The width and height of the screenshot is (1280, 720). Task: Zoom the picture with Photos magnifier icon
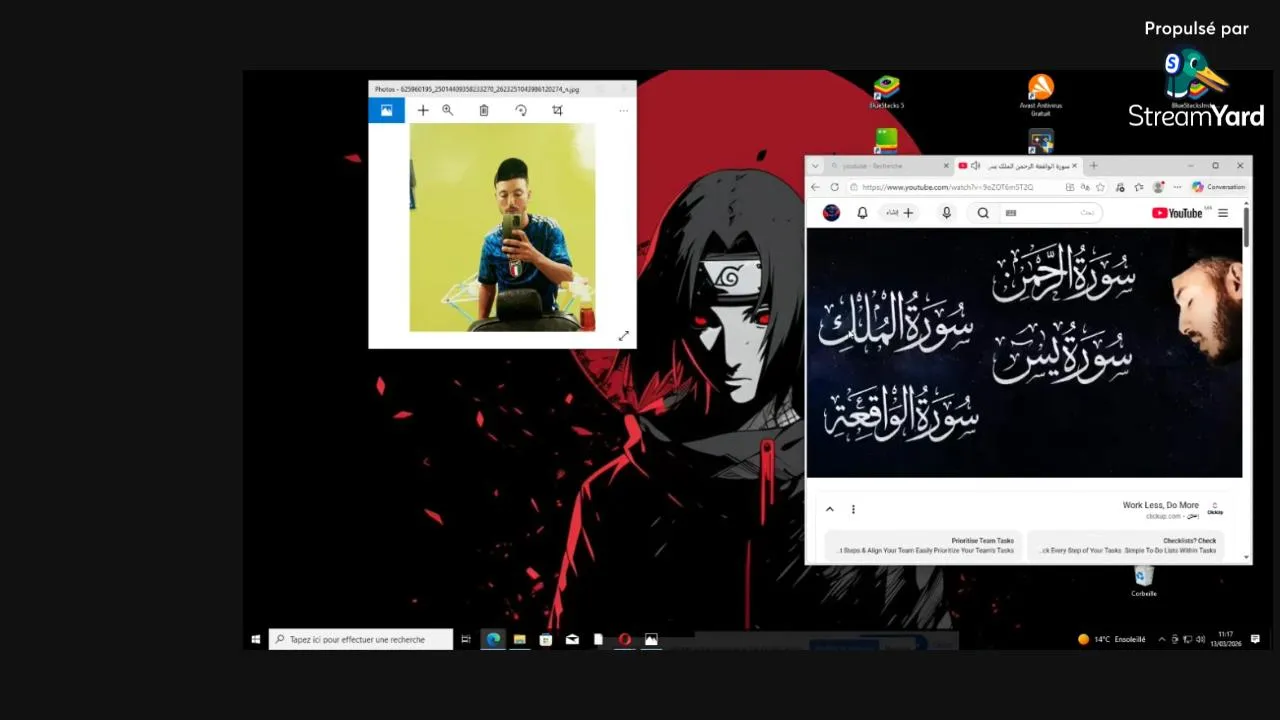[448, 110]
